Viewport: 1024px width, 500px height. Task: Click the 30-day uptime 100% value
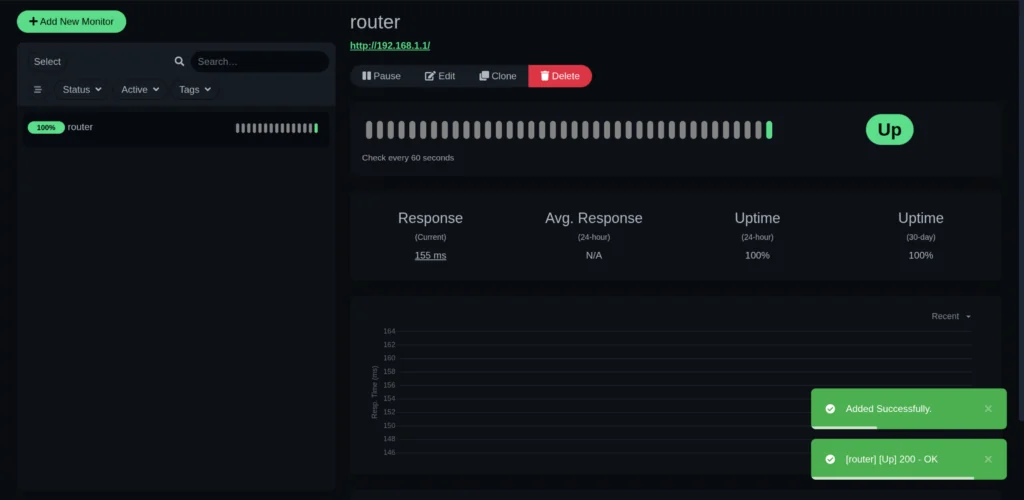point(920,255)
